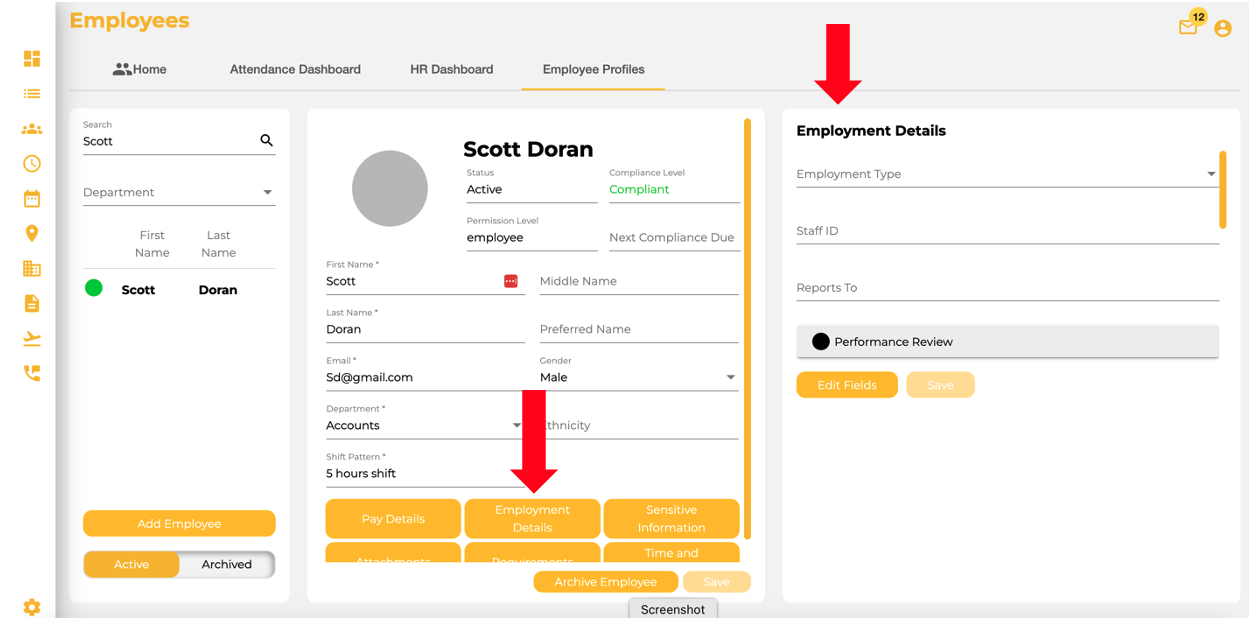Select the Active employees filter
Screen dimensions: 1249x619
132,564
